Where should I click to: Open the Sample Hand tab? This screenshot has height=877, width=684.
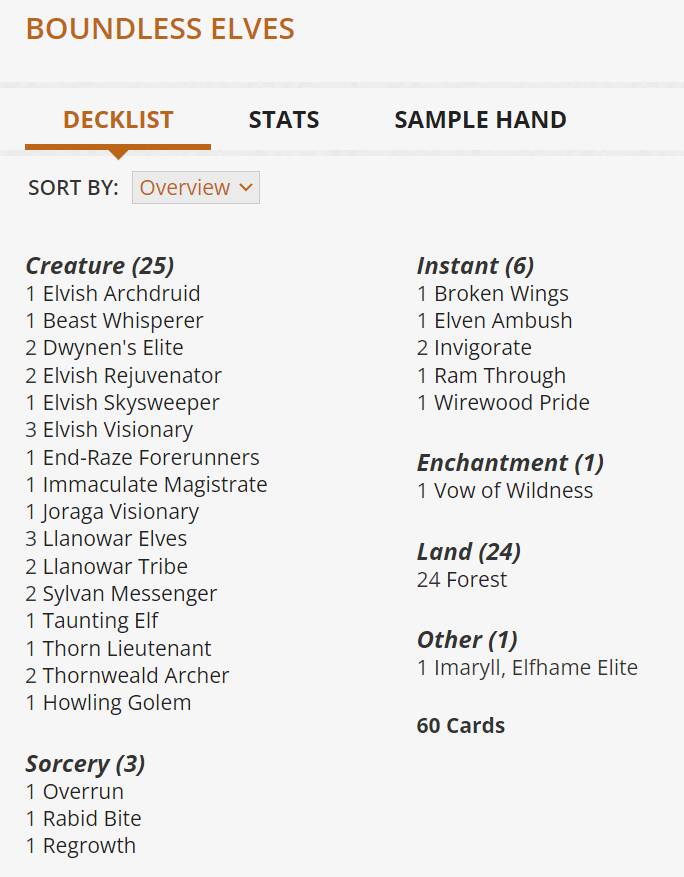[480, 120]
